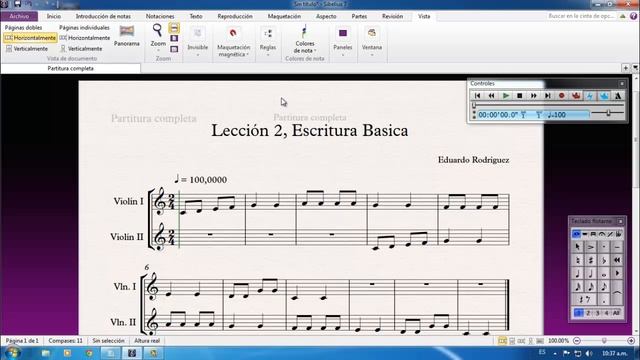Select the flat sign on the keypad

(x=604, y=260)
